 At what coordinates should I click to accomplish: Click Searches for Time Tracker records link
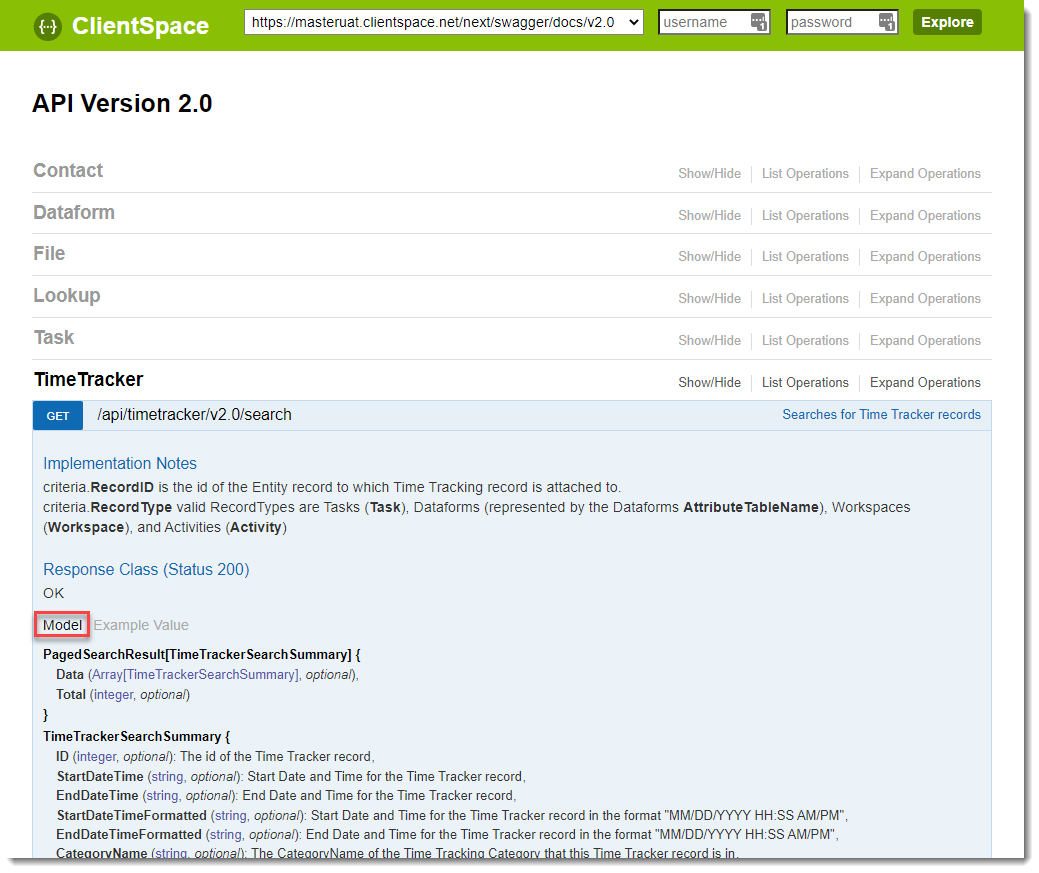click(881, 415)
